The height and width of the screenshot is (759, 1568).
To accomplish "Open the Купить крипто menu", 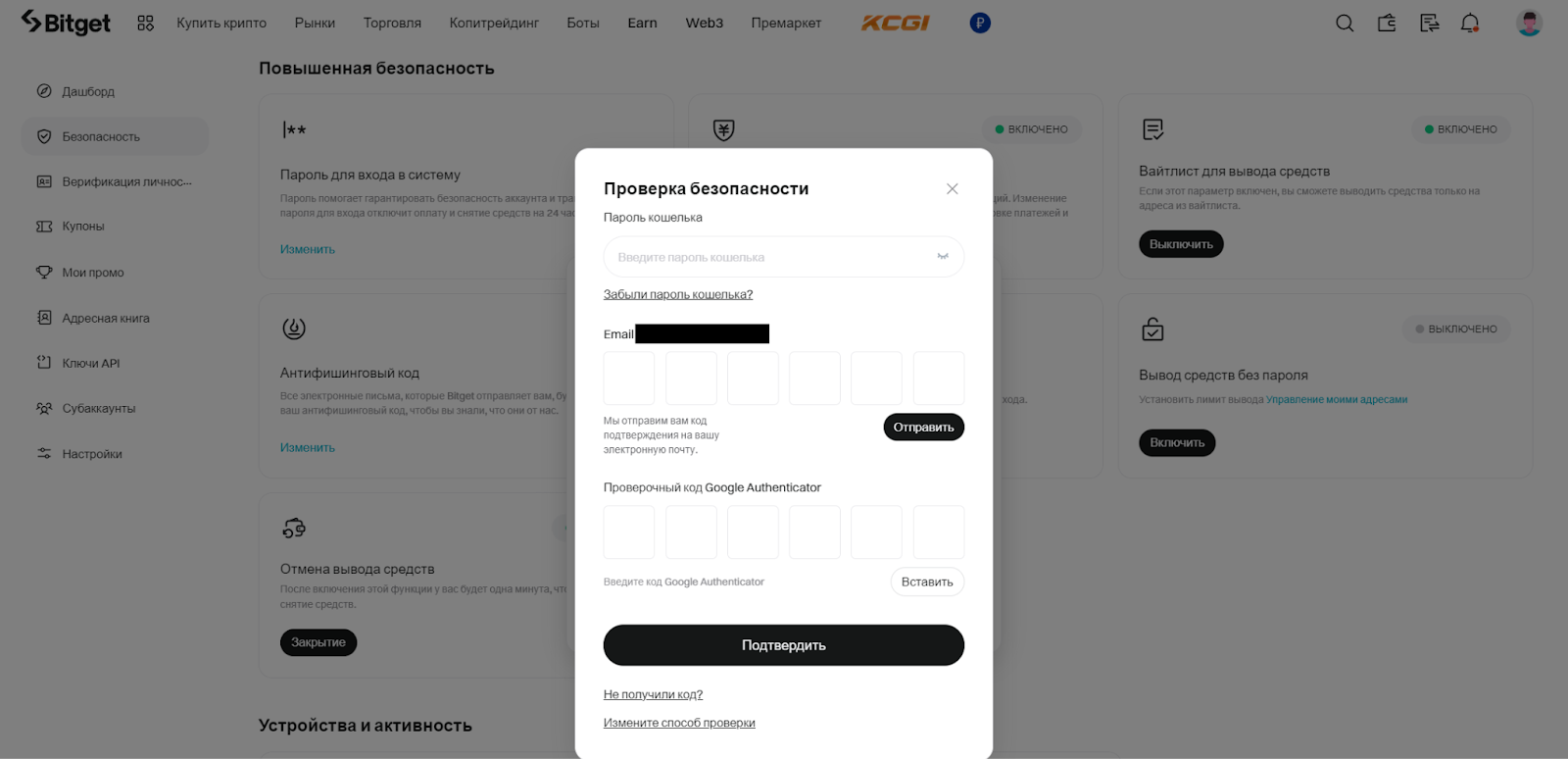I will tap(221, 24).
